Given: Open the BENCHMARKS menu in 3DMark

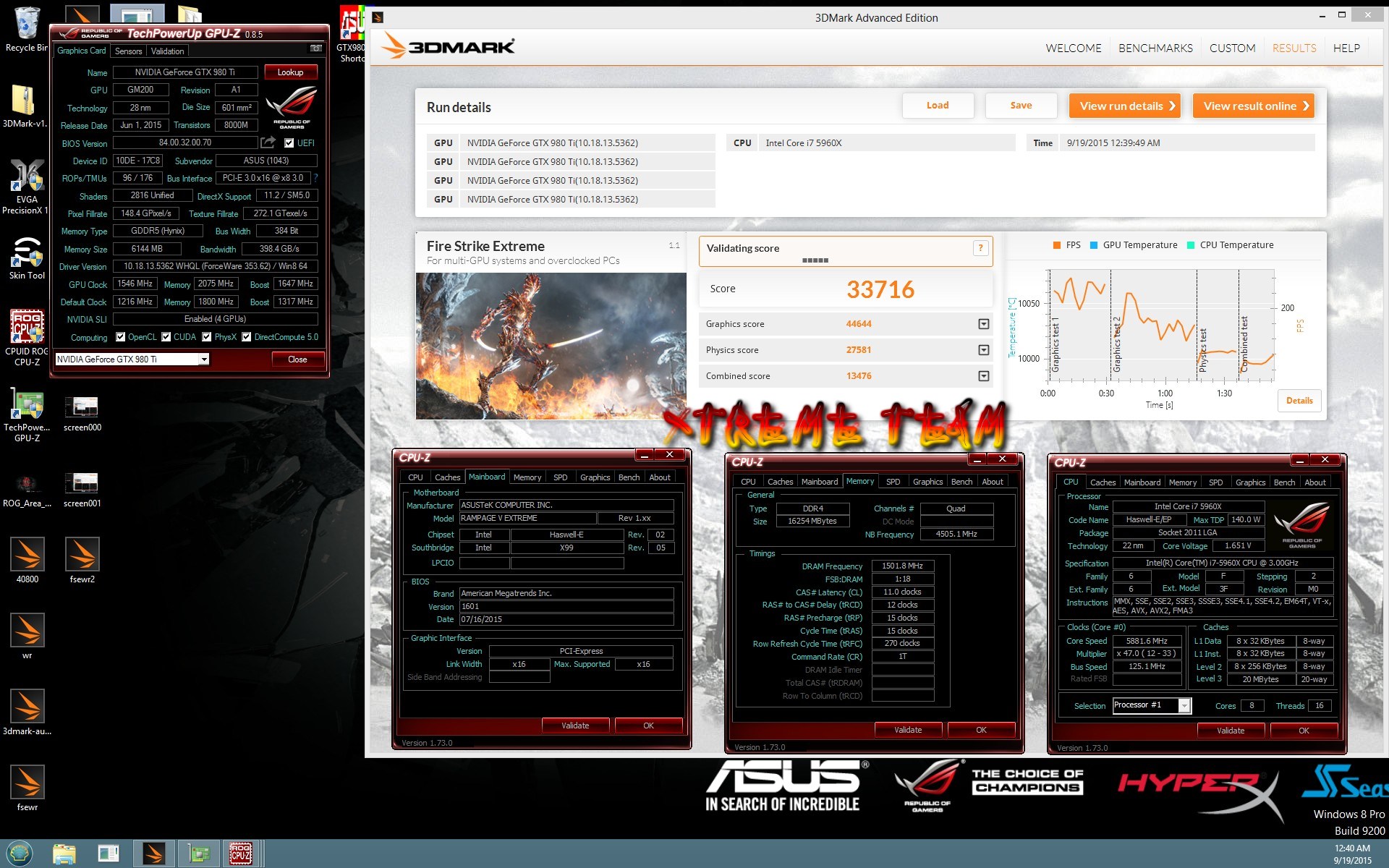Looking at the screenshot, I should 1155,48.
